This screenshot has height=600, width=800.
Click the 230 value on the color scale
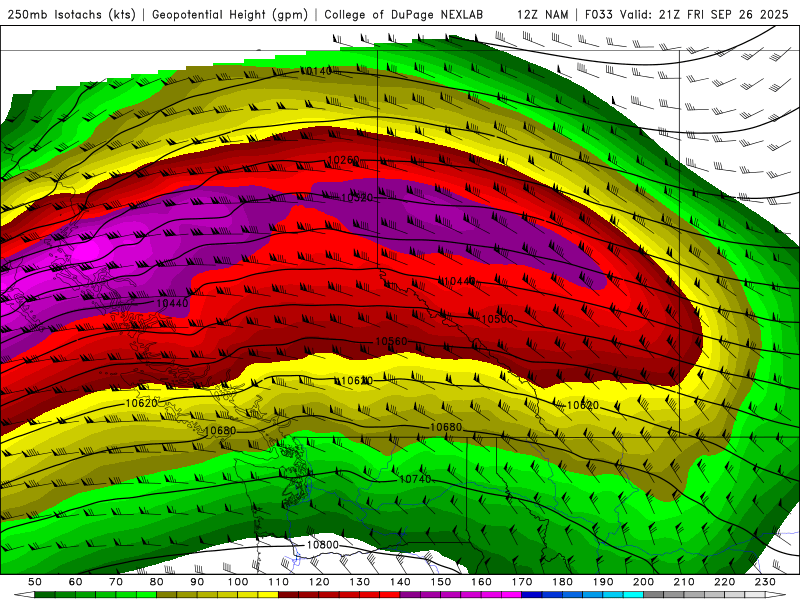765,582
